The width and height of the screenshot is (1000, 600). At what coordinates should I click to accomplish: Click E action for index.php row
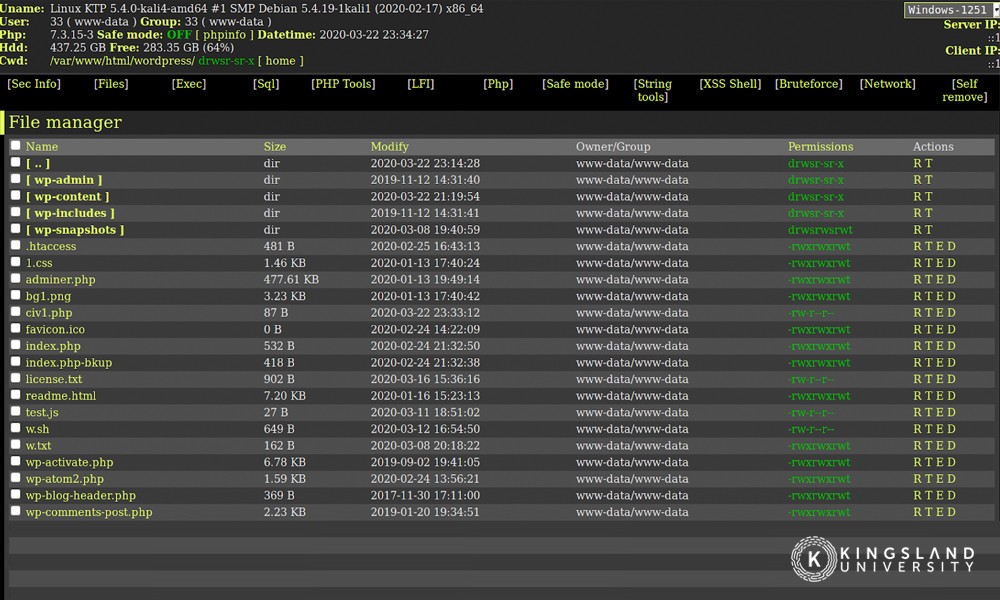tap(939, 346)
